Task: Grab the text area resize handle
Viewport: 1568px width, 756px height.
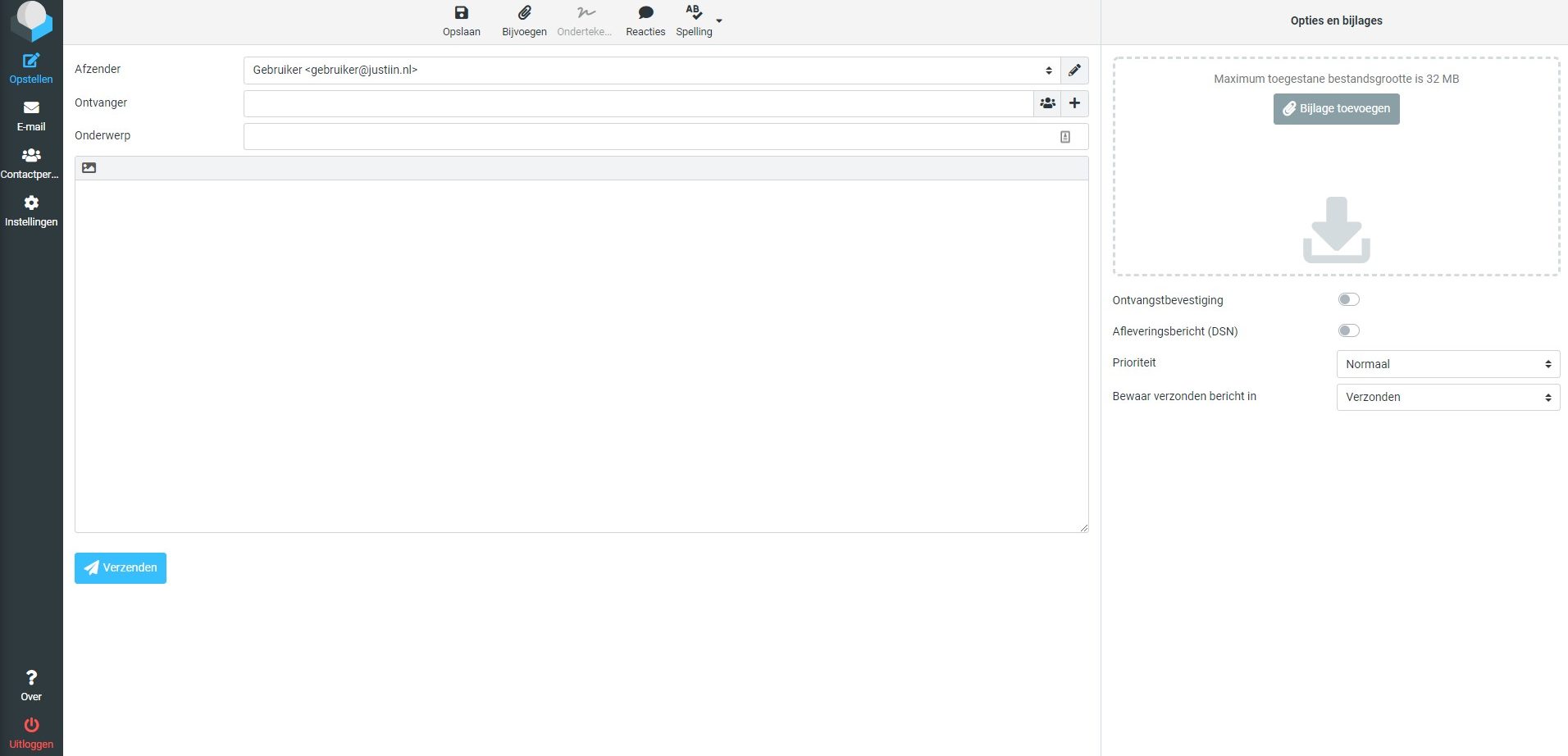Action: click(x=1083, y=527)
